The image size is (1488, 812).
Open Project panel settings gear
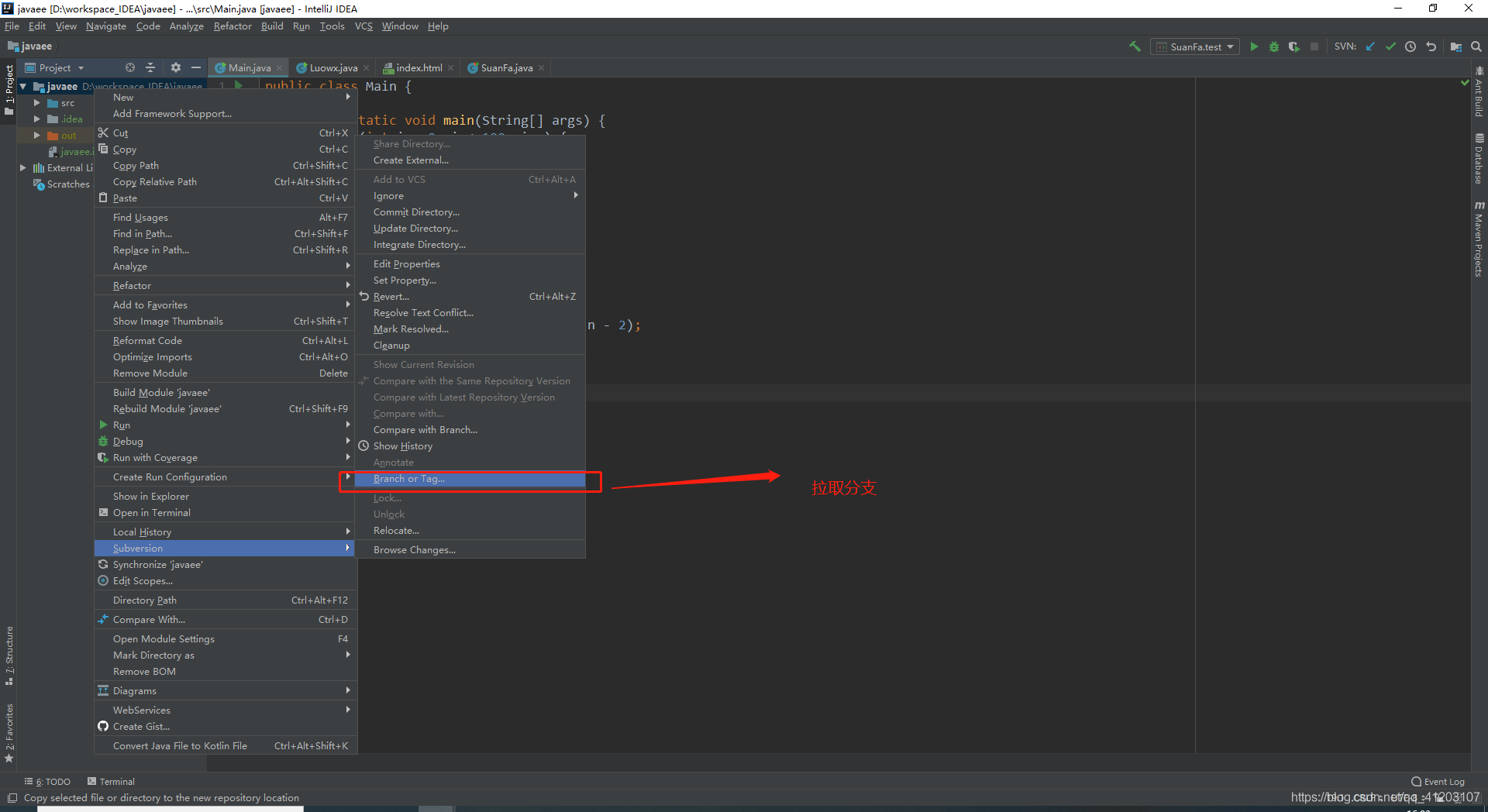coord(176,67)
